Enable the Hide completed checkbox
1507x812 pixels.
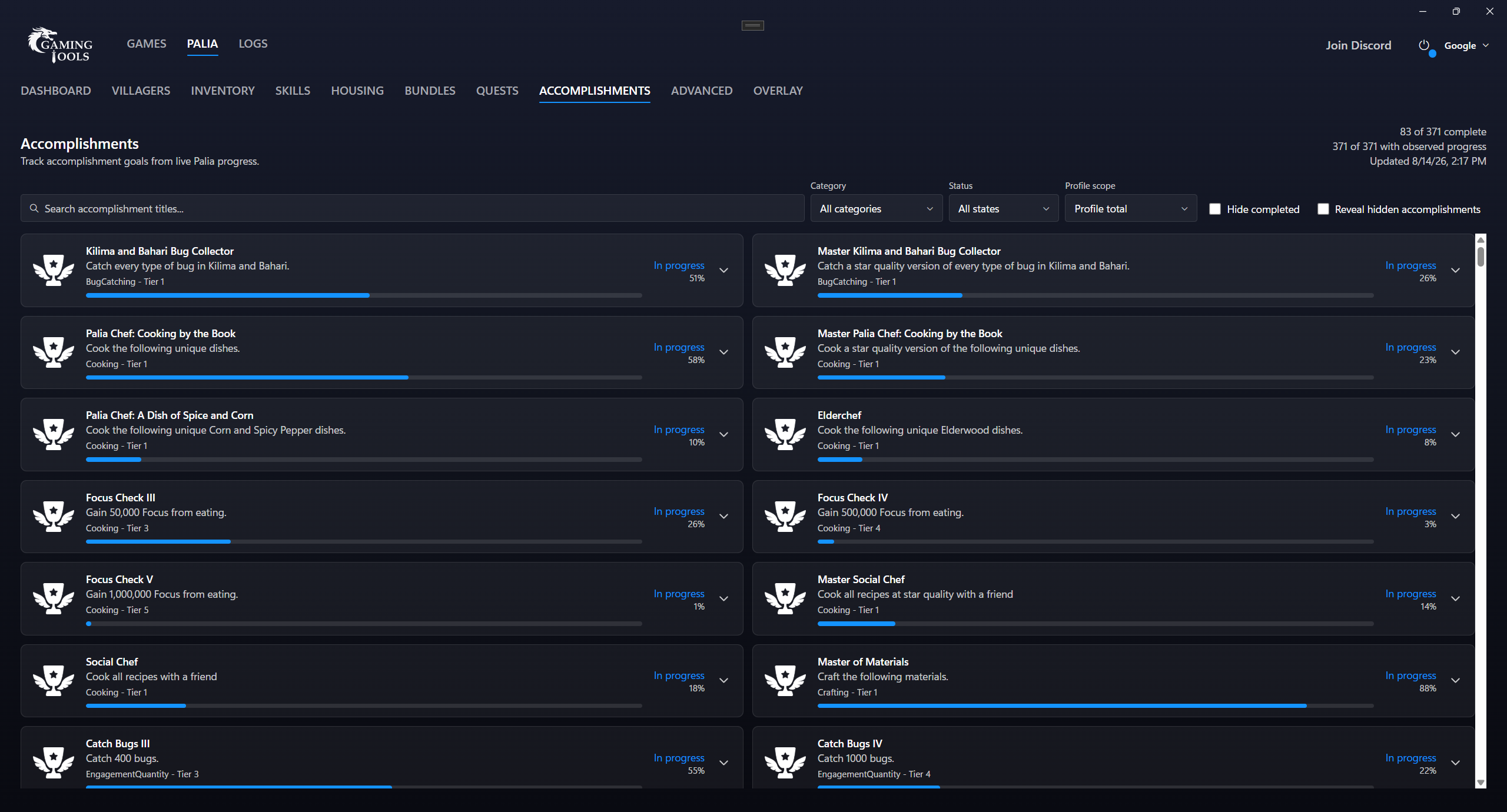pyautogui.click(x=1214, y=209)
